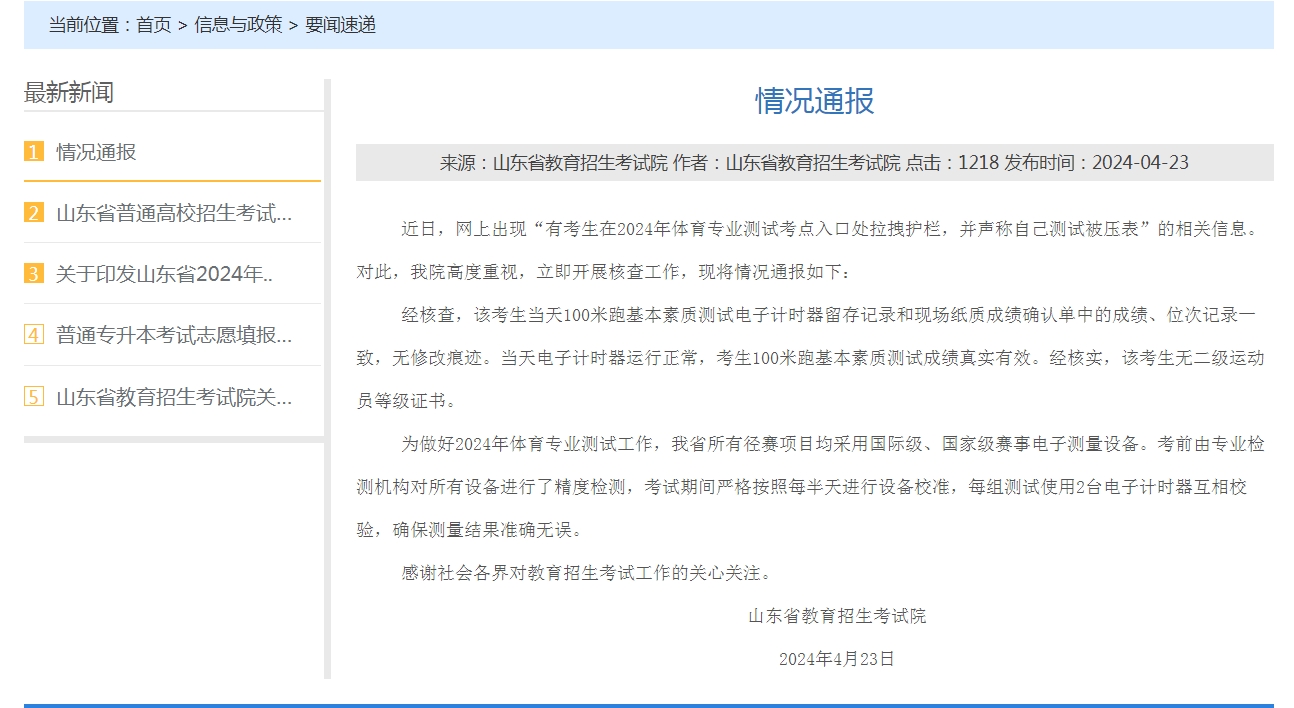Viewport: 1294px width, 708px height.
Task: Open the 情况通报 sidebar news item
Action: click(96, 152)
